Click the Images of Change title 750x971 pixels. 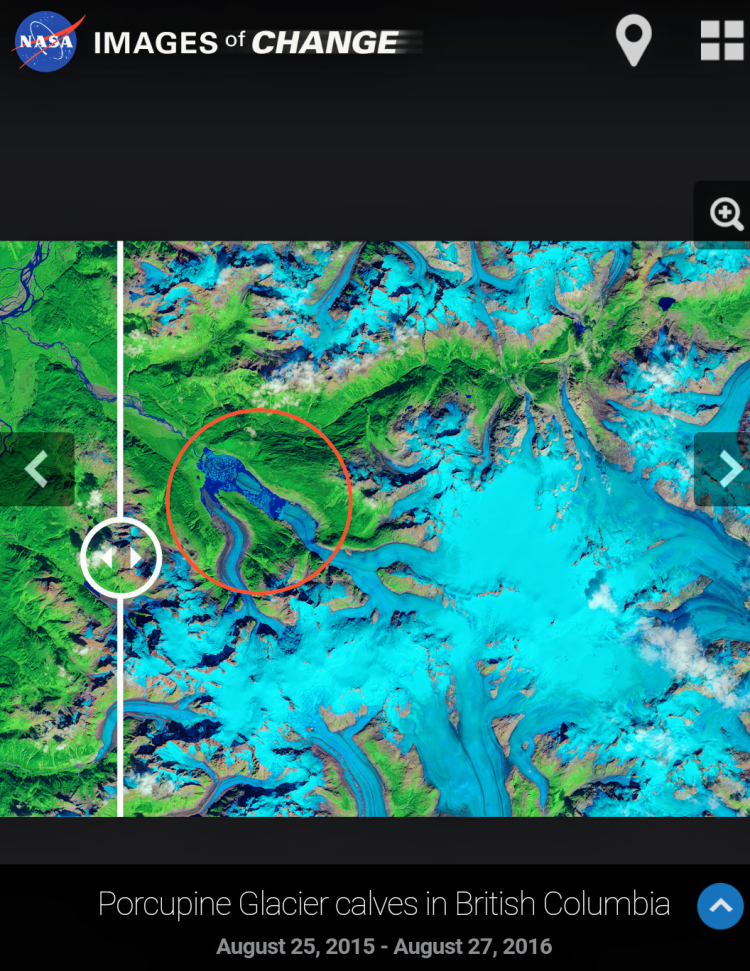pyautogui.click(x=246, y=43)
